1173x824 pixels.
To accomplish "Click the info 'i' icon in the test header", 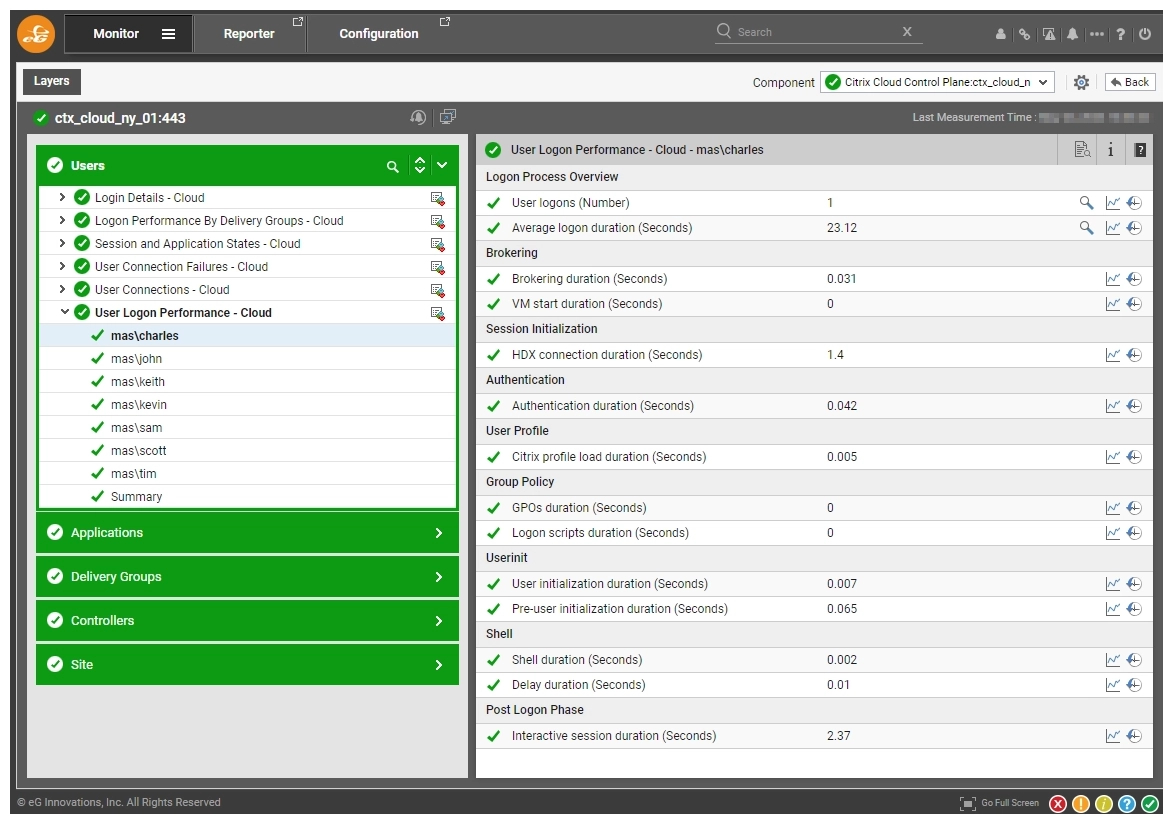I will [1110, 150].
